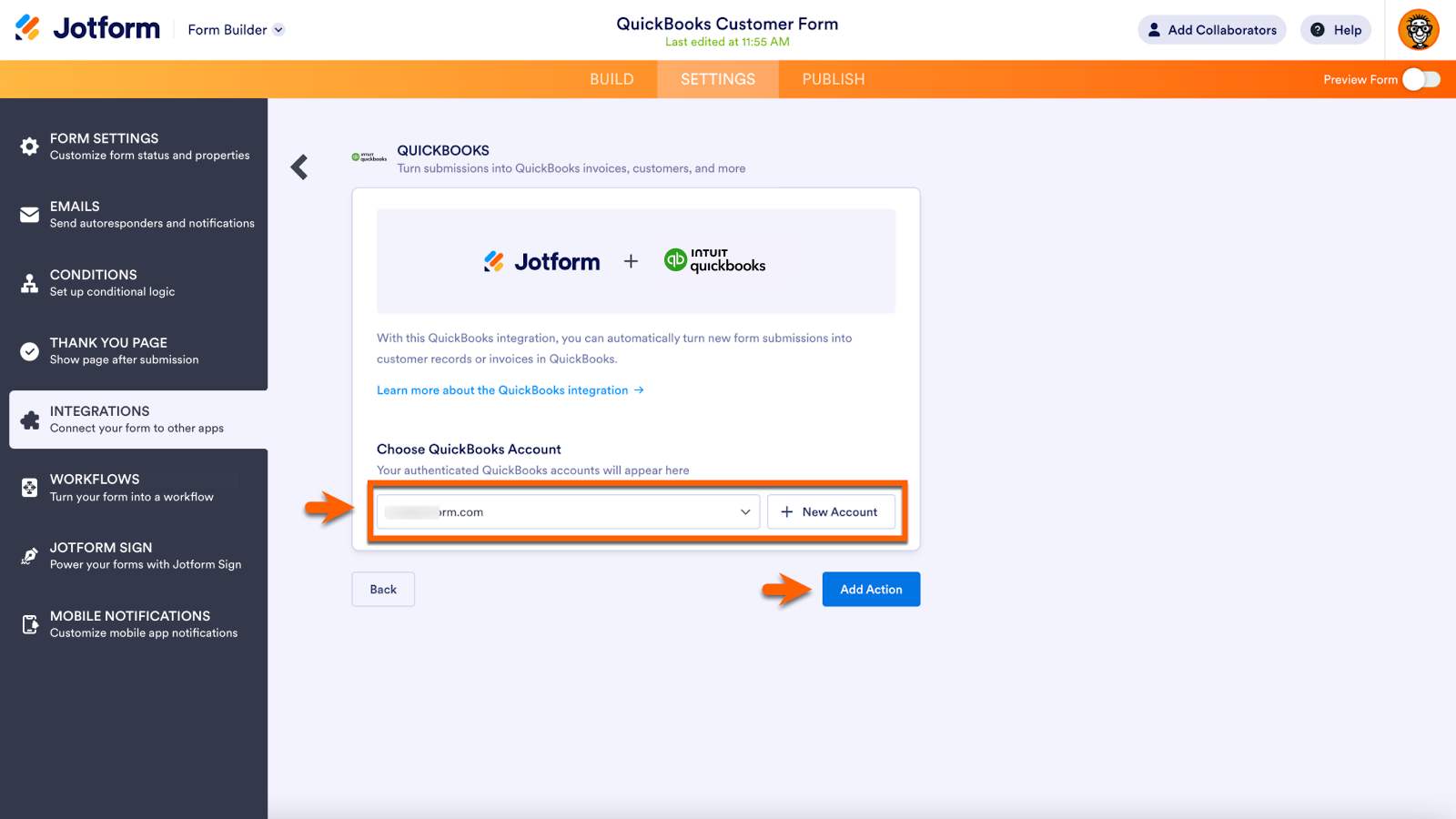Click the QuickBooks Customer Form title

click(x=727, y=24)
